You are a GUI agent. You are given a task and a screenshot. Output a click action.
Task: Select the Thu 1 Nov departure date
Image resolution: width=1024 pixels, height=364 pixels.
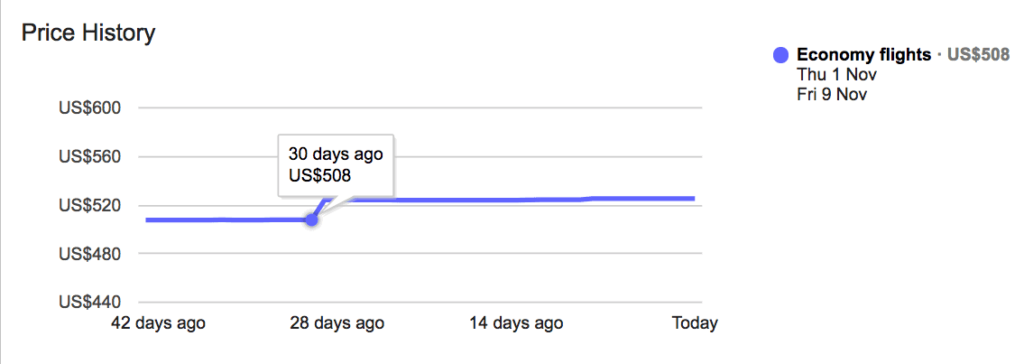[837, 74]
